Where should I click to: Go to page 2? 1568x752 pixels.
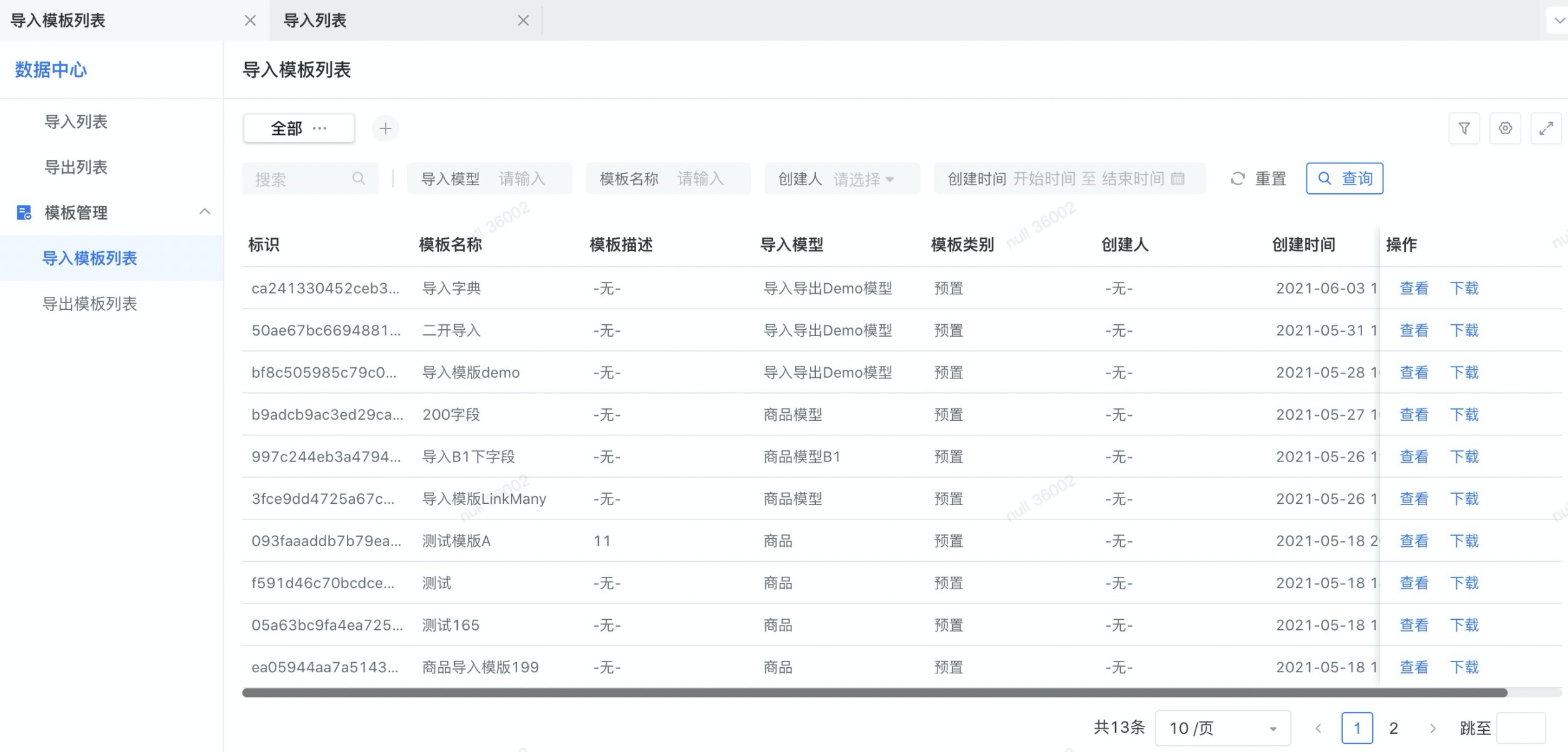pyautogui.click(x=1394, y=728)
